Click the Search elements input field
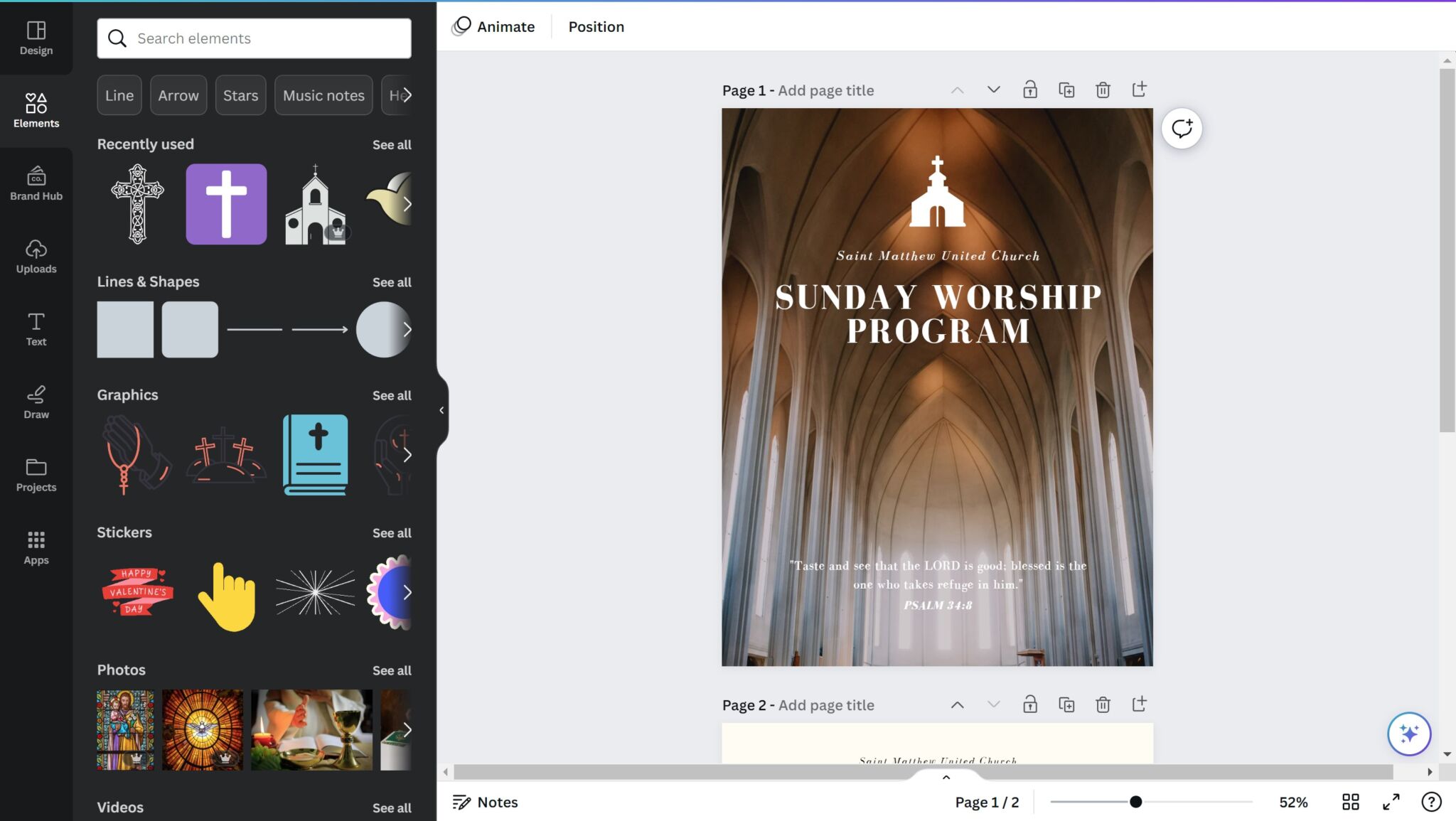Screen dimensions: 1456x821 pyautogui.click(x=254, y=38)
